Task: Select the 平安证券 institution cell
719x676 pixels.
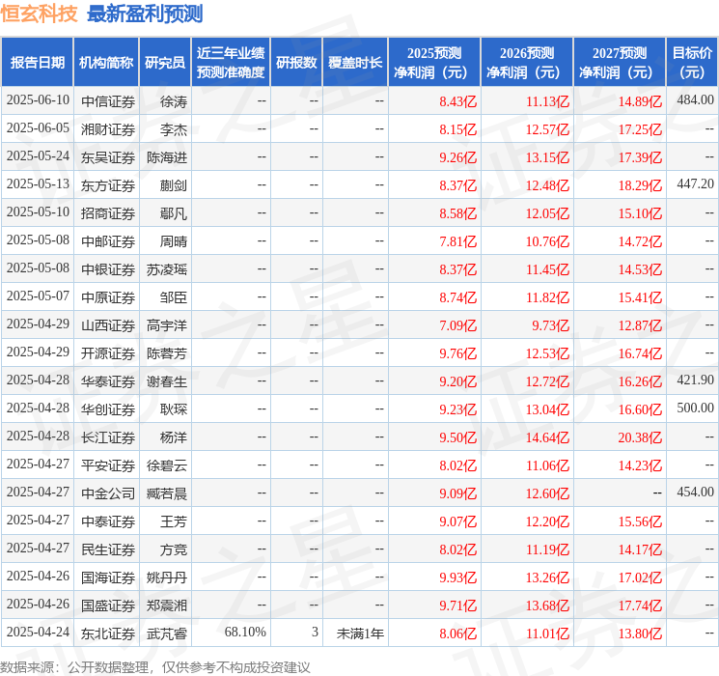Action: 108,465
